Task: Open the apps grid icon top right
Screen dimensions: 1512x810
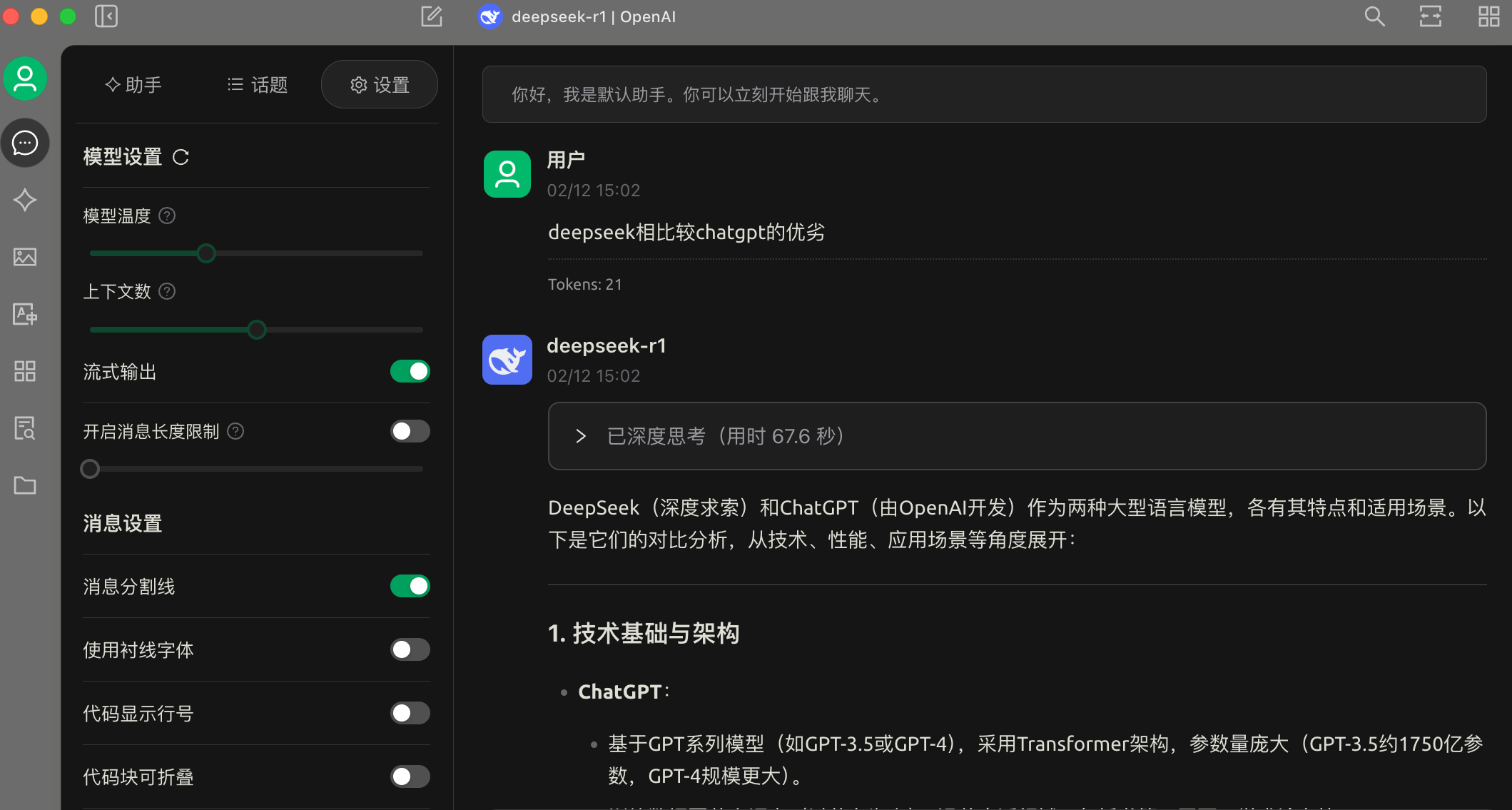Action: 1488,16
